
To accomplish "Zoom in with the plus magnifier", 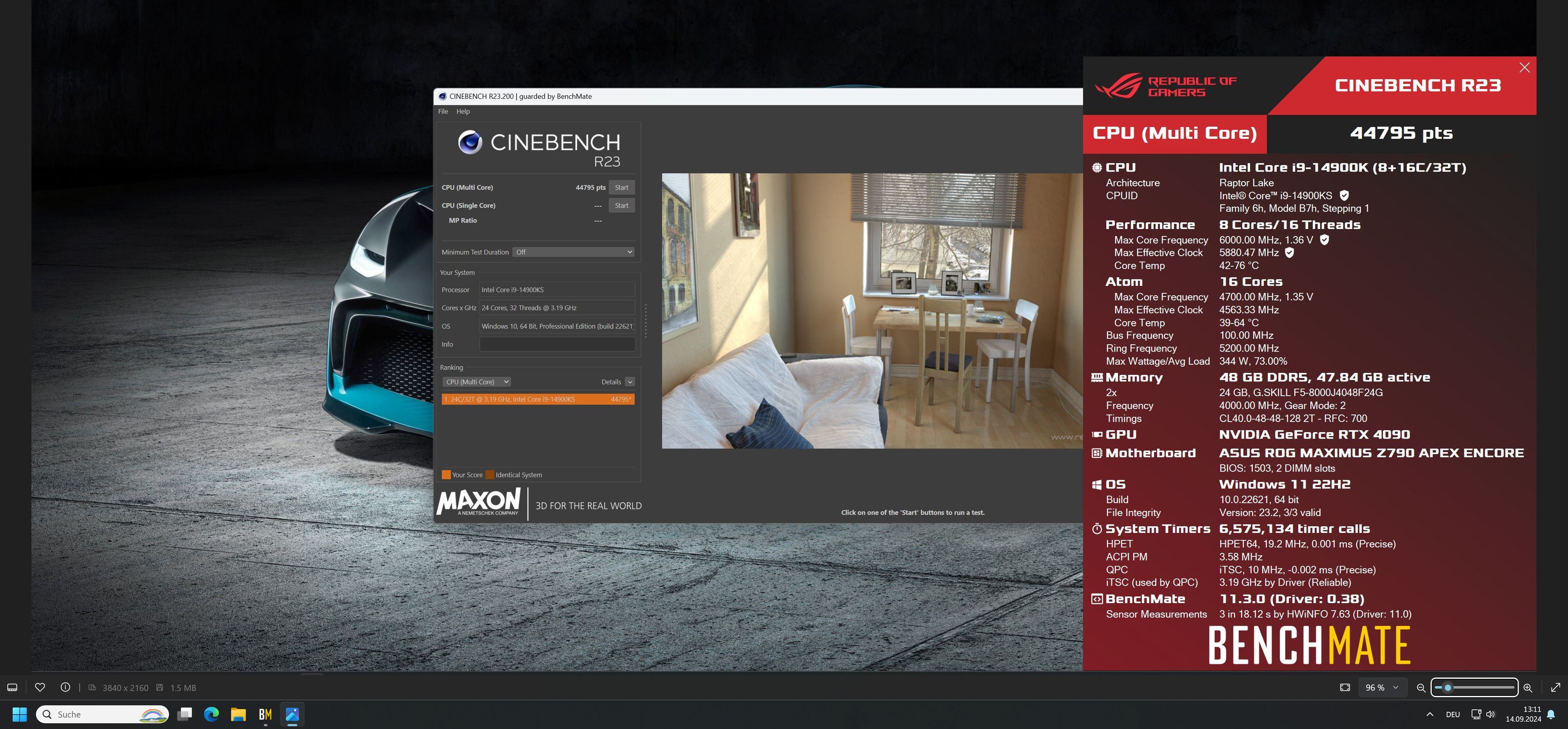I will [x=1528, y=688].
